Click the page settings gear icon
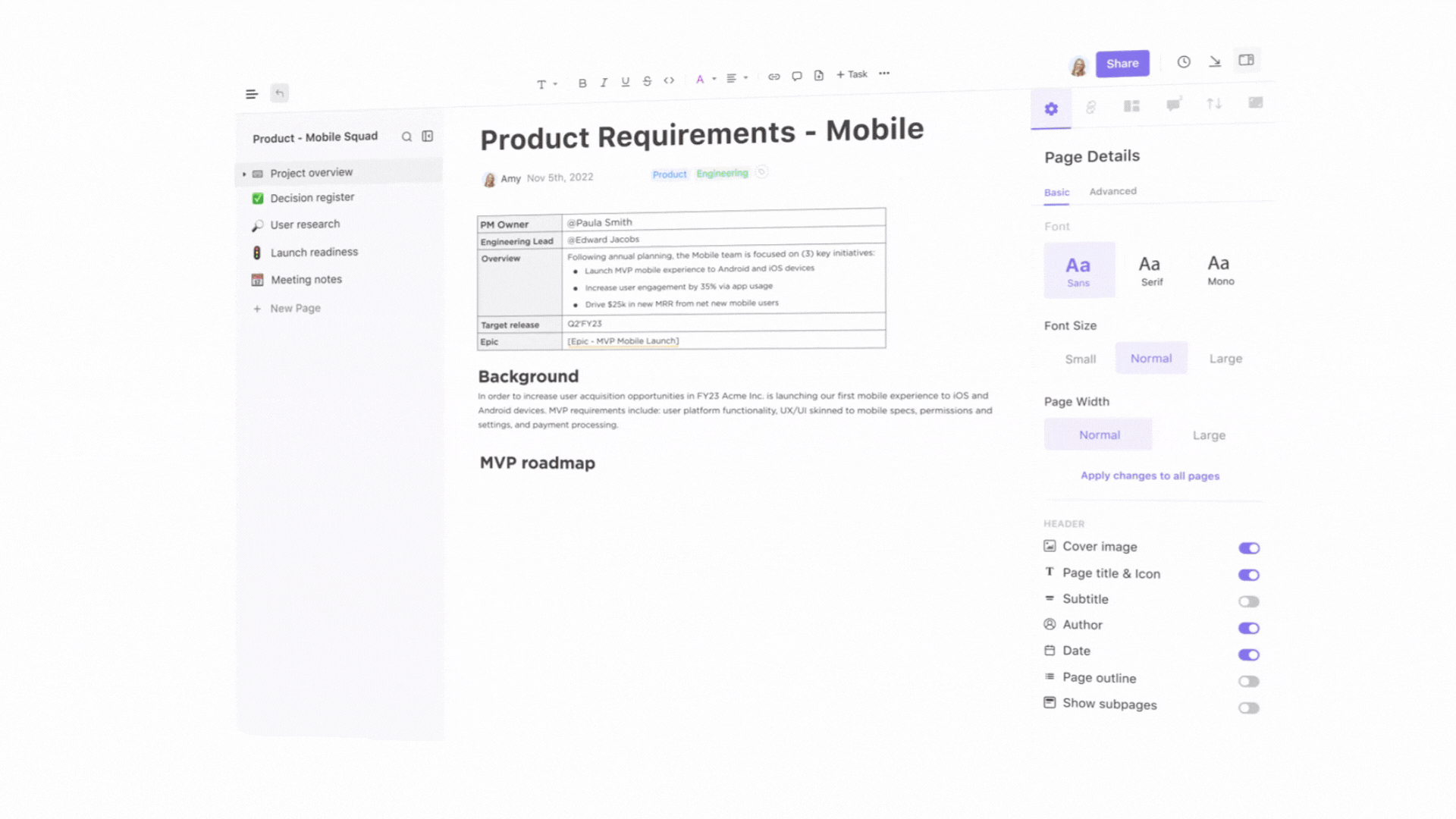The image size is (1456, 819). (1050, 108)
